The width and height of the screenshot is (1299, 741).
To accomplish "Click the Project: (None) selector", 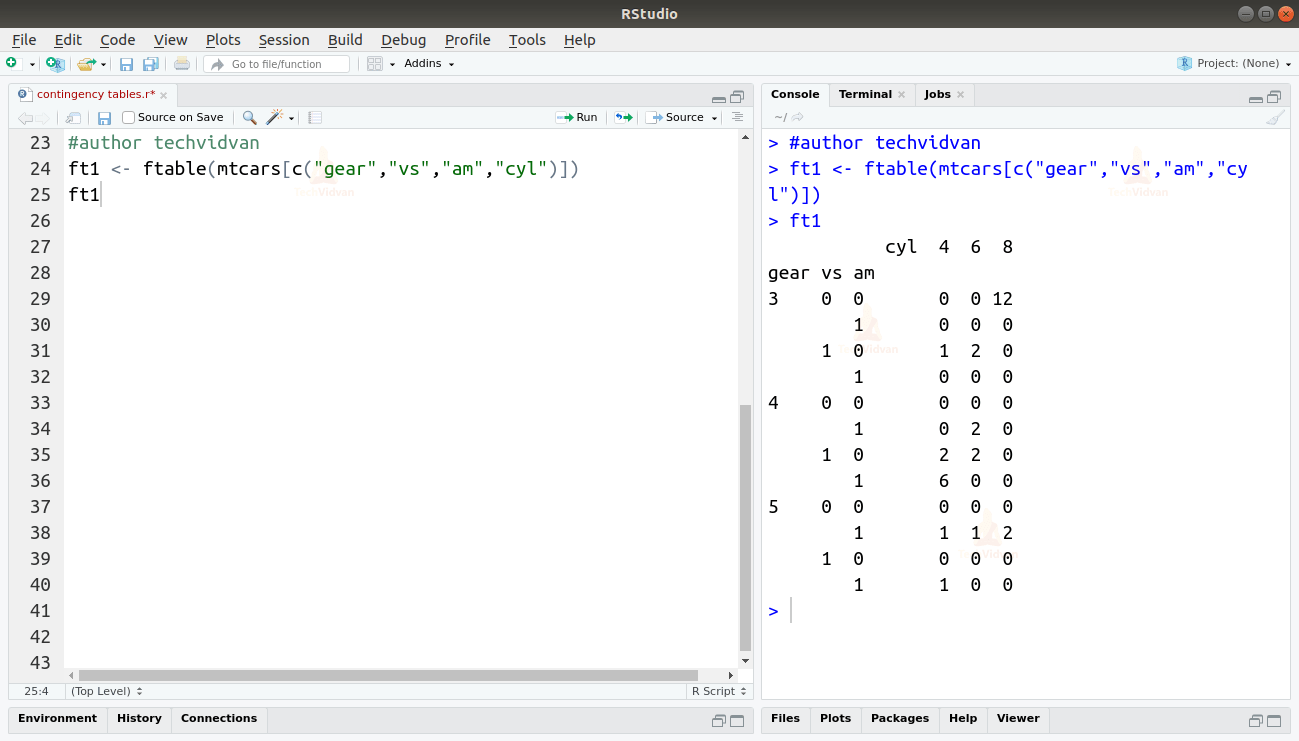I will pos(1235,63).
